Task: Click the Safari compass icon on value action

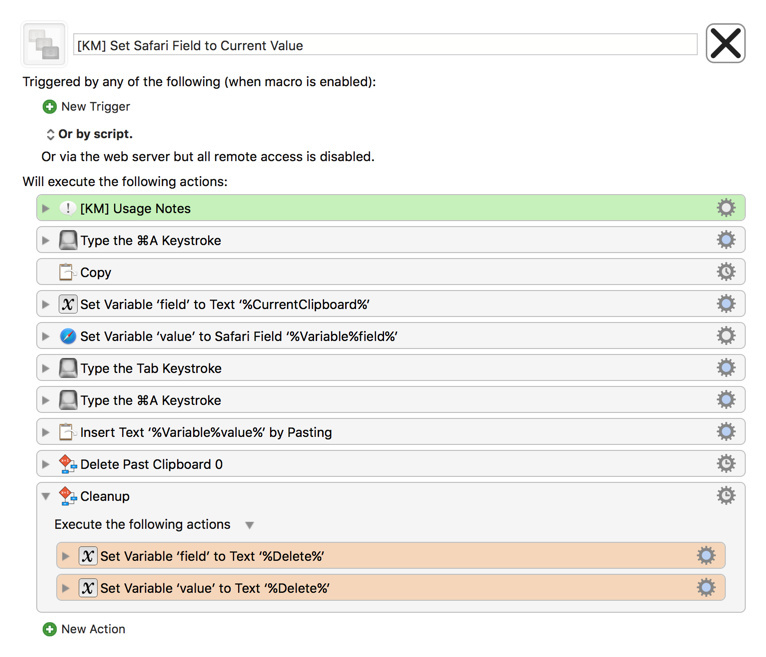Action: (x=68, y=336)
